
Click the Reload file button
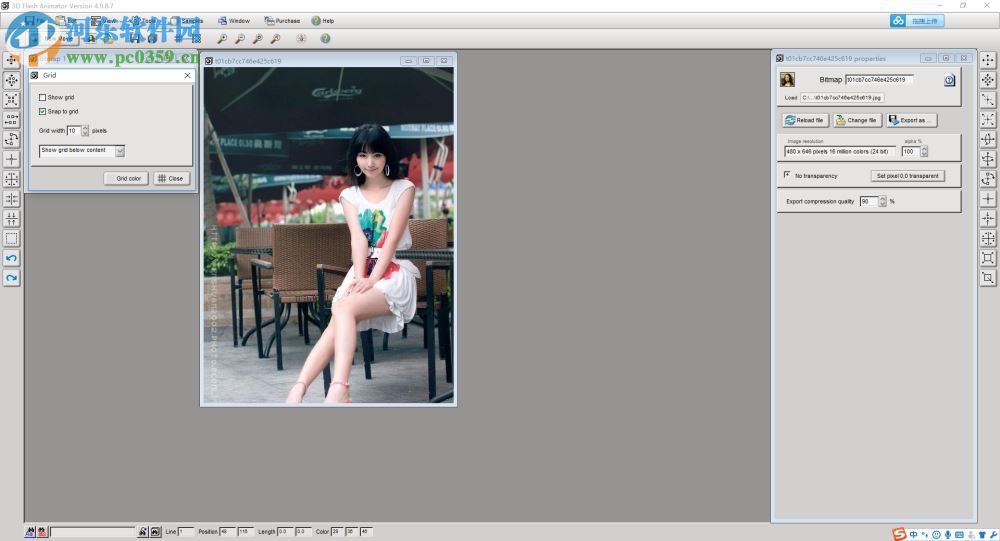[805, 120]
